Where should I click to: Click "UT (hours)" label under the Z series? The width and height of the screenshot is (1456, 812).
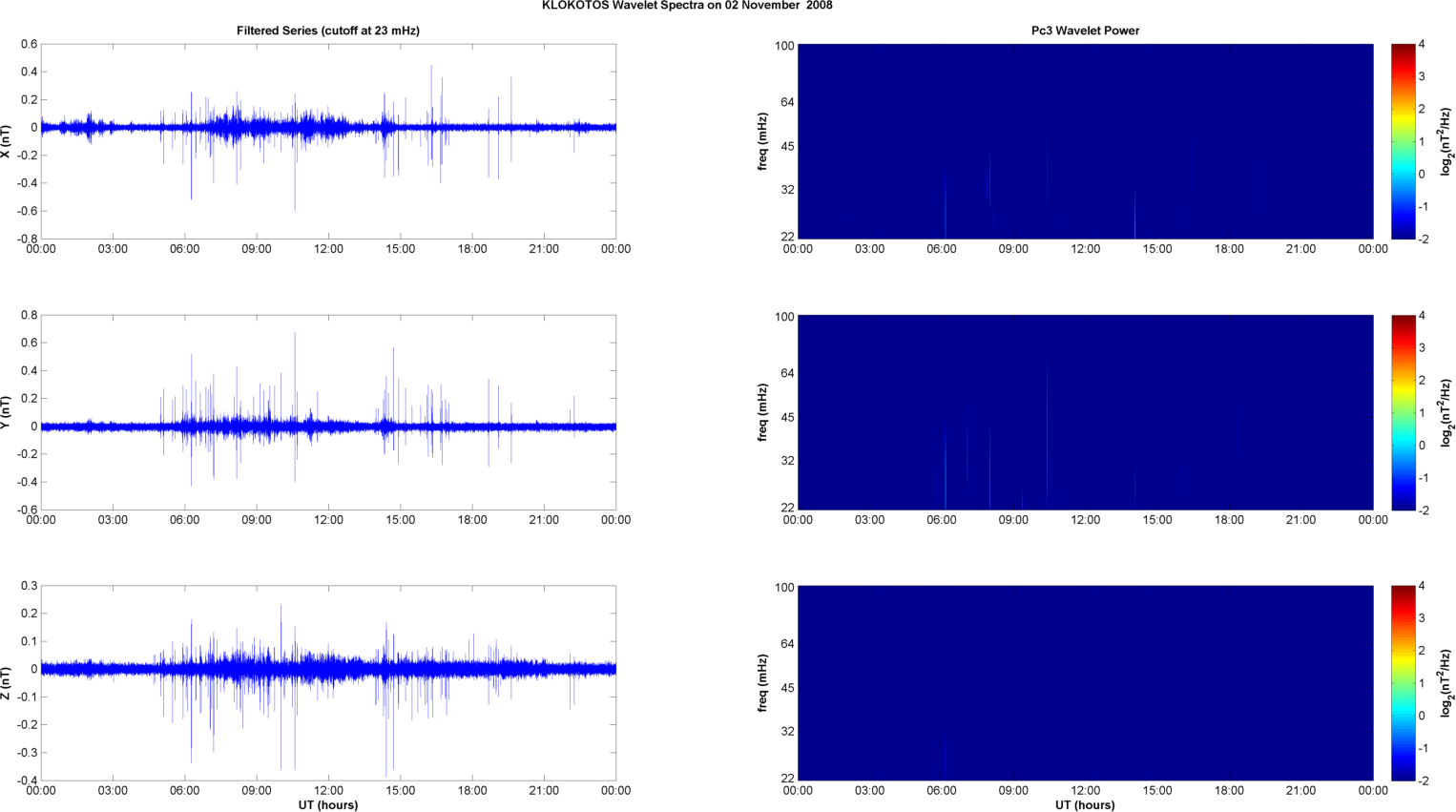tap(328, 805)
